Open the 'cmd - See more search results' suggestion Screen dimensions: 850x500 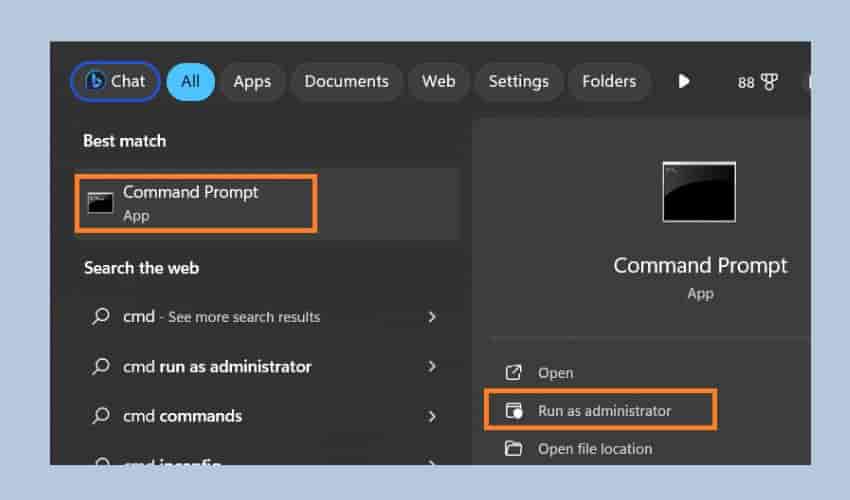click(265, 317)
